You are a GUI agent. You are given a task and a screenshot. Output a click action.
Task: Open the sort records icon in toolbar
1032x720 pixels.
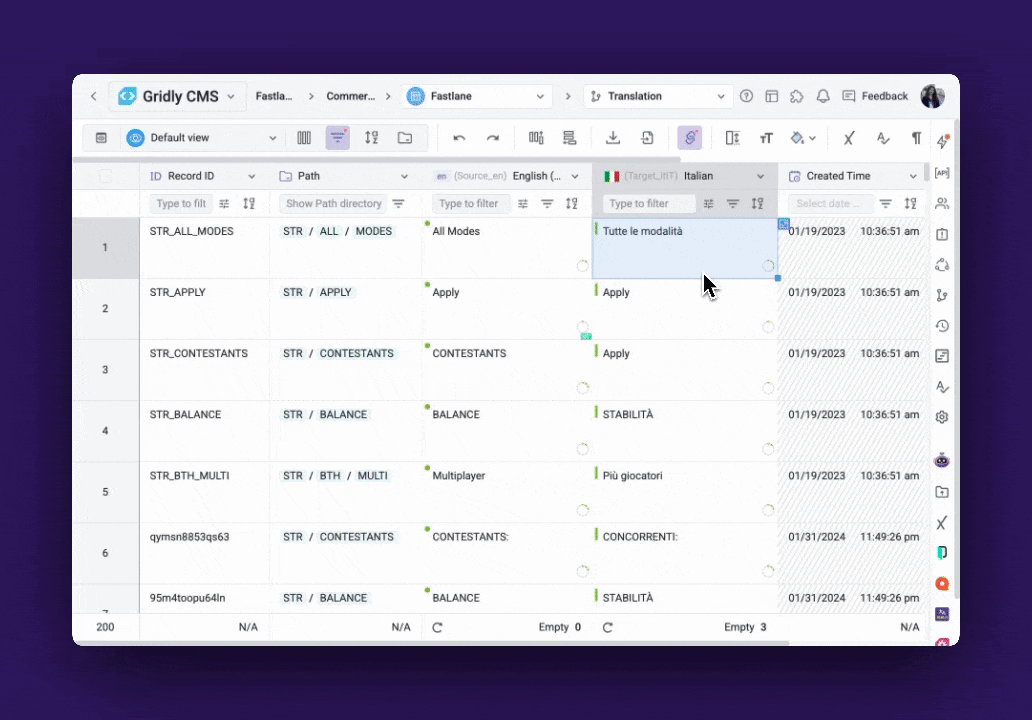372,138
